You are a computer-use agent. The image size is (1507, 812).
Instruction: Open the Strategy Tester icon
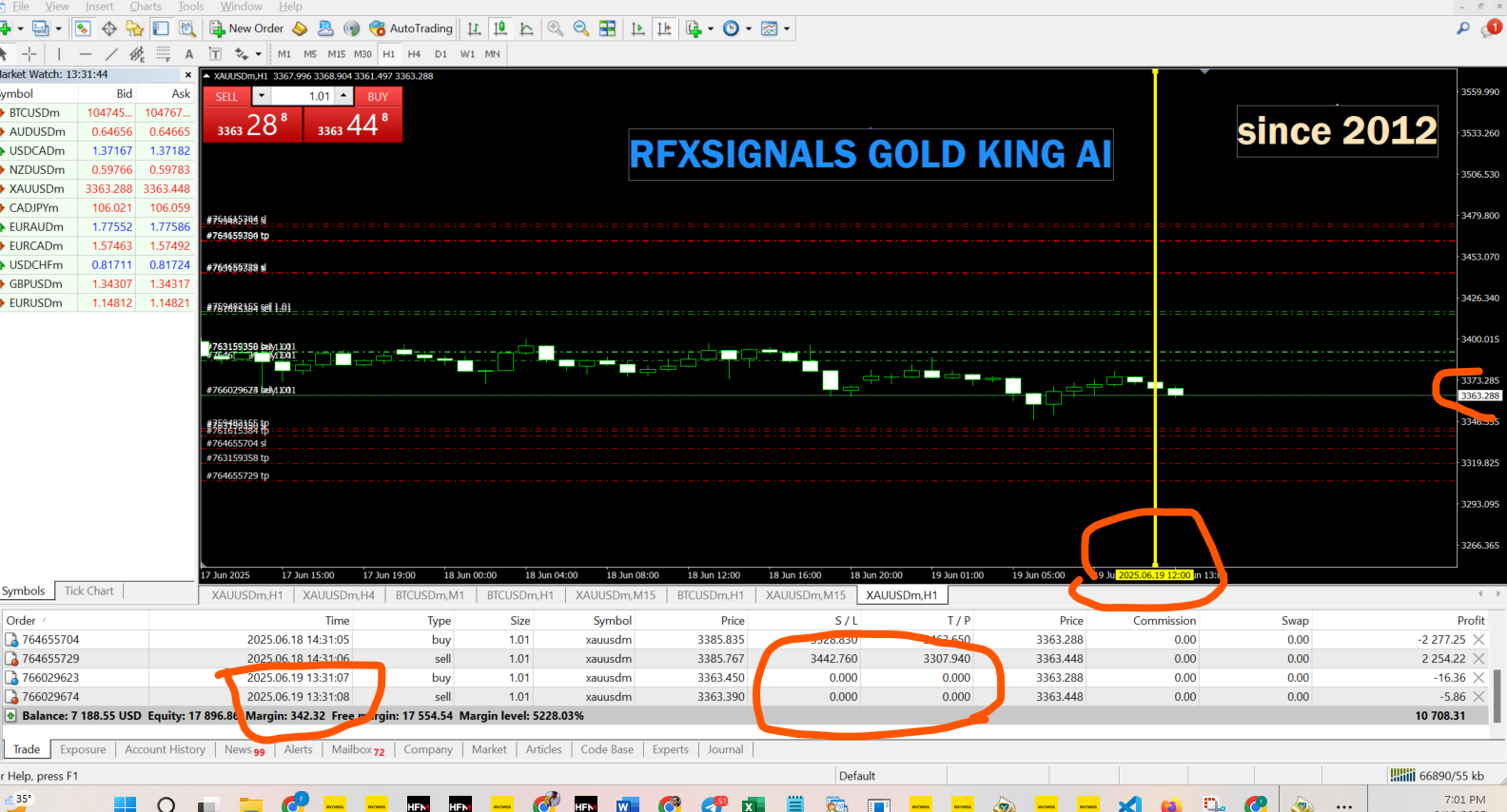[187, 29]
